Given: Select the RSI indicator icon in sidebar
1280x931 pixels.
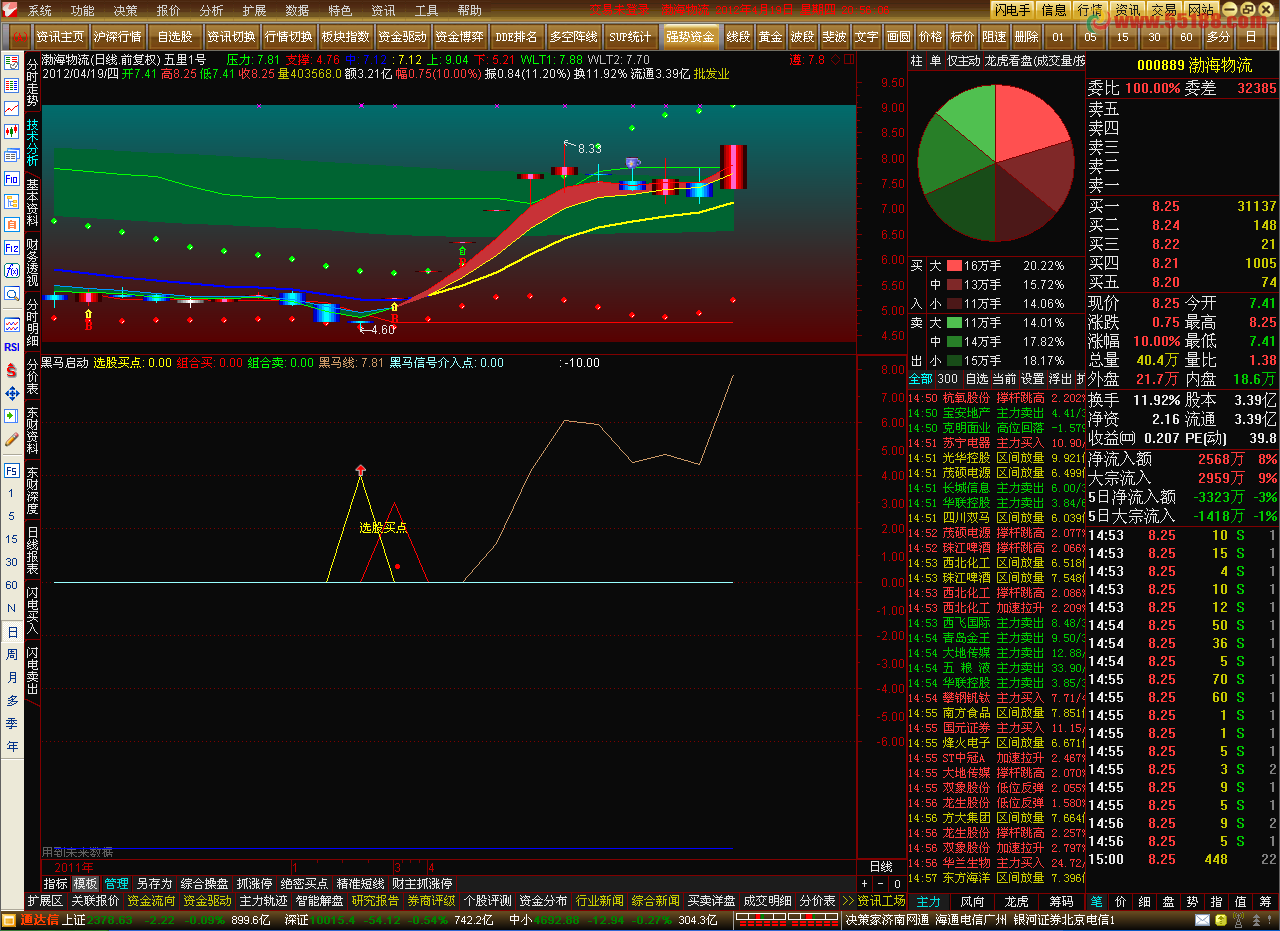Looking at the screenshot, I should point(12,347).
